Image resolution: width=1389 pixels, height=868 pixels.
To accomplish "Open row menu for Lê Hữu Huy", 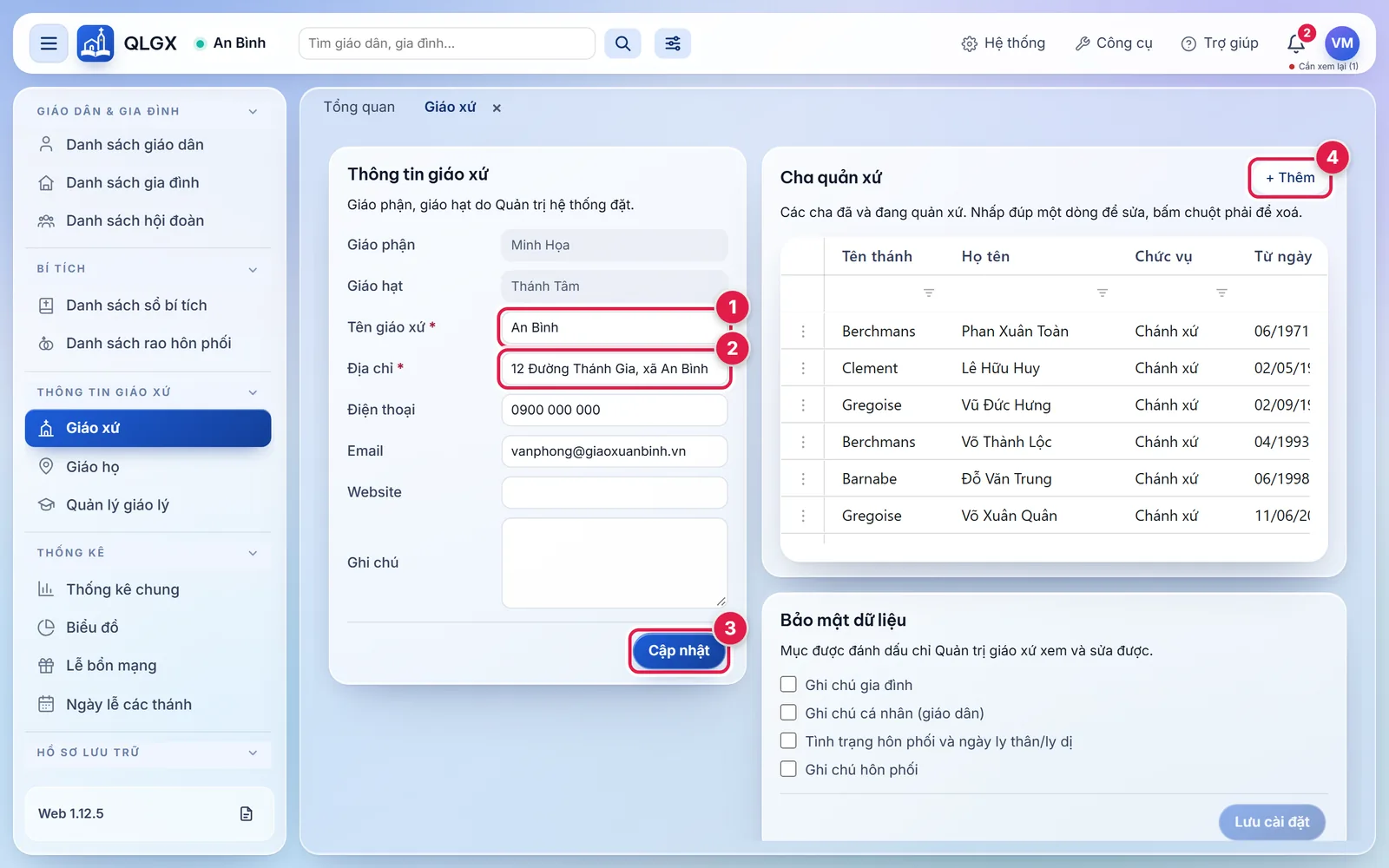I will 803,368.
